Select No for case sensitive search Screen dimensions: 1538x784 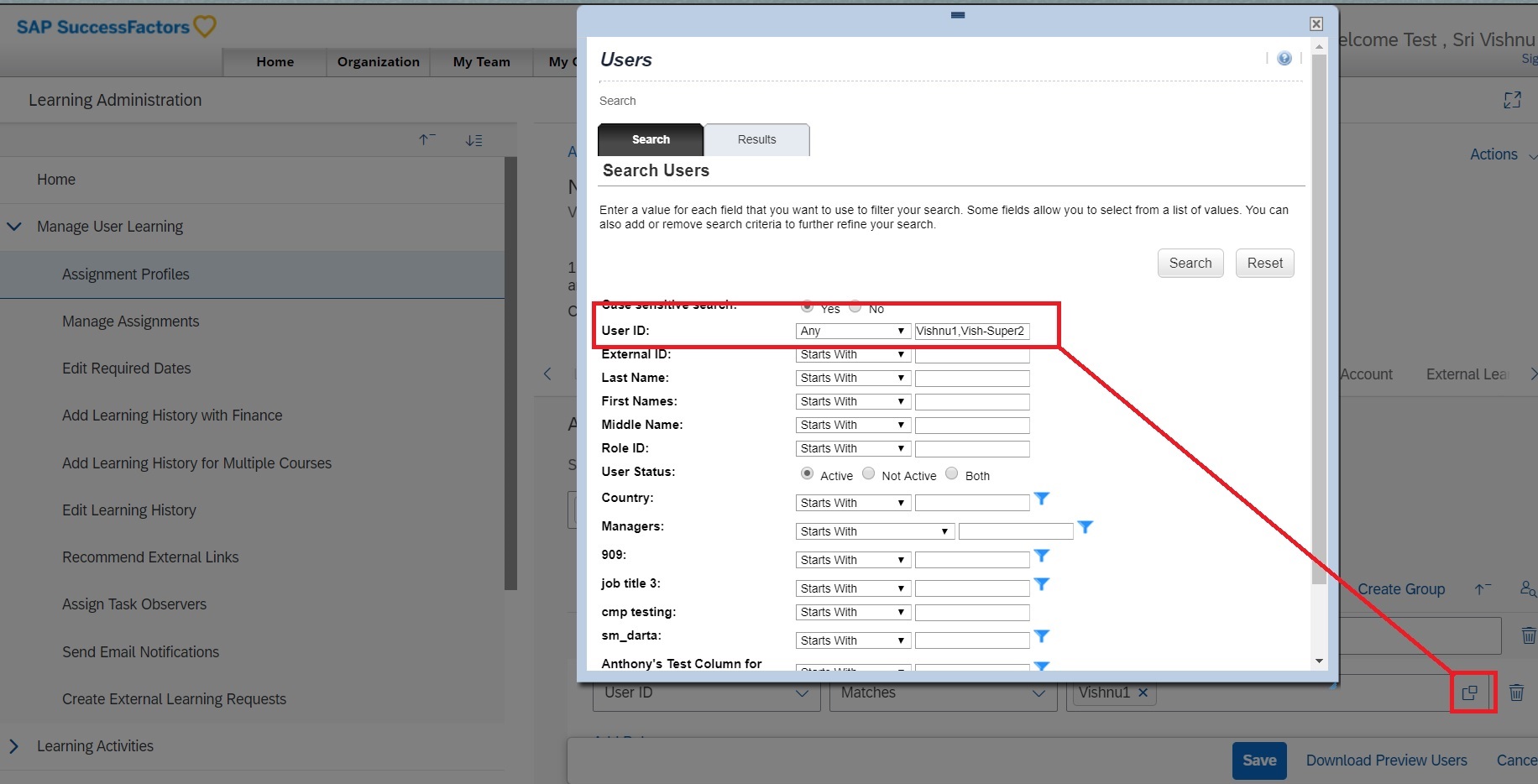[x=855, y=306]
